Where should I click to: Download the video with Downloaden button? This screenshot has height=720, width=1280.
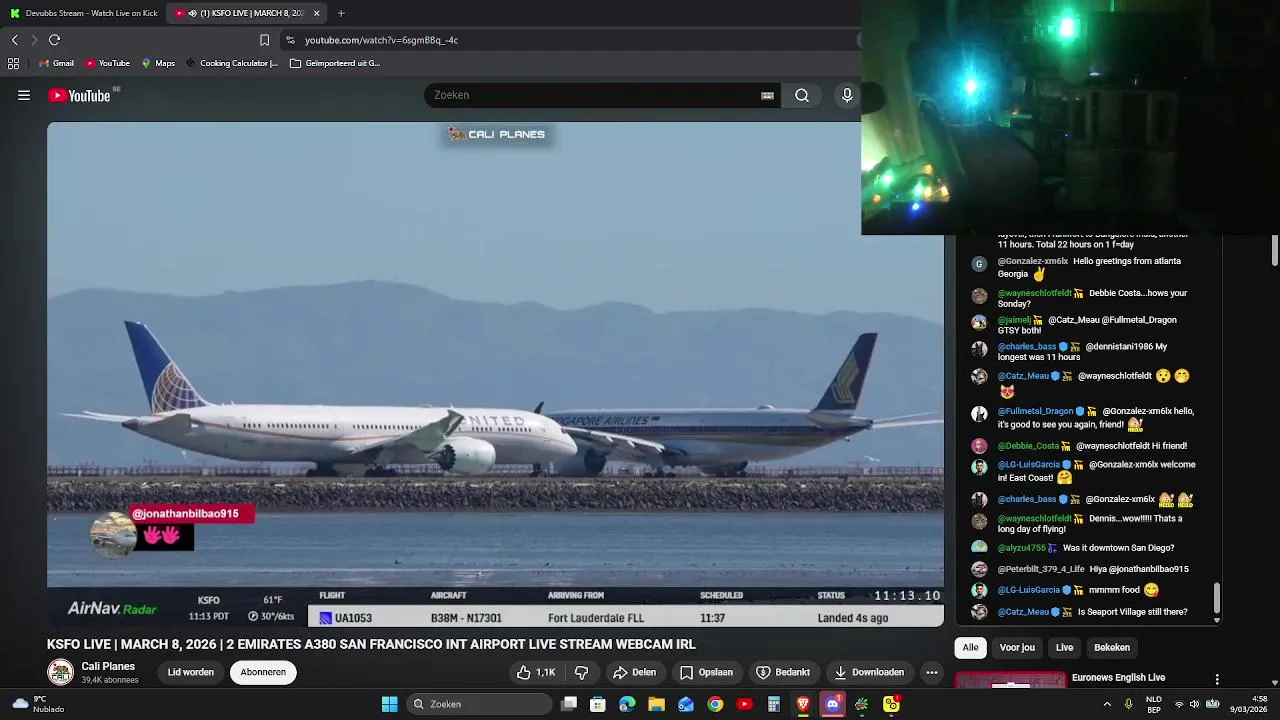coord(868,672)
